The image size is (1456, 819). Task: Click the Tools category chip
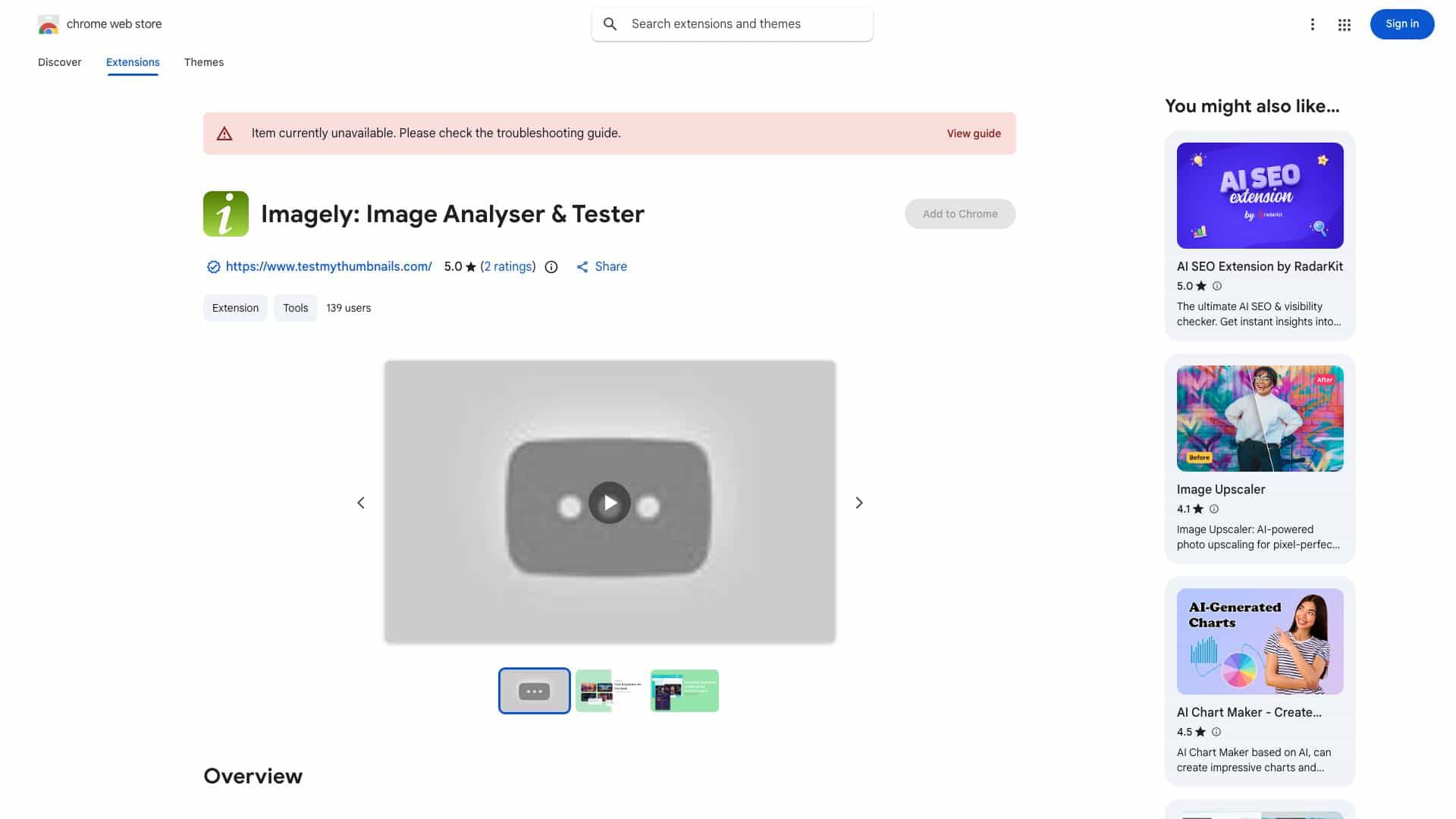point(296,308)
